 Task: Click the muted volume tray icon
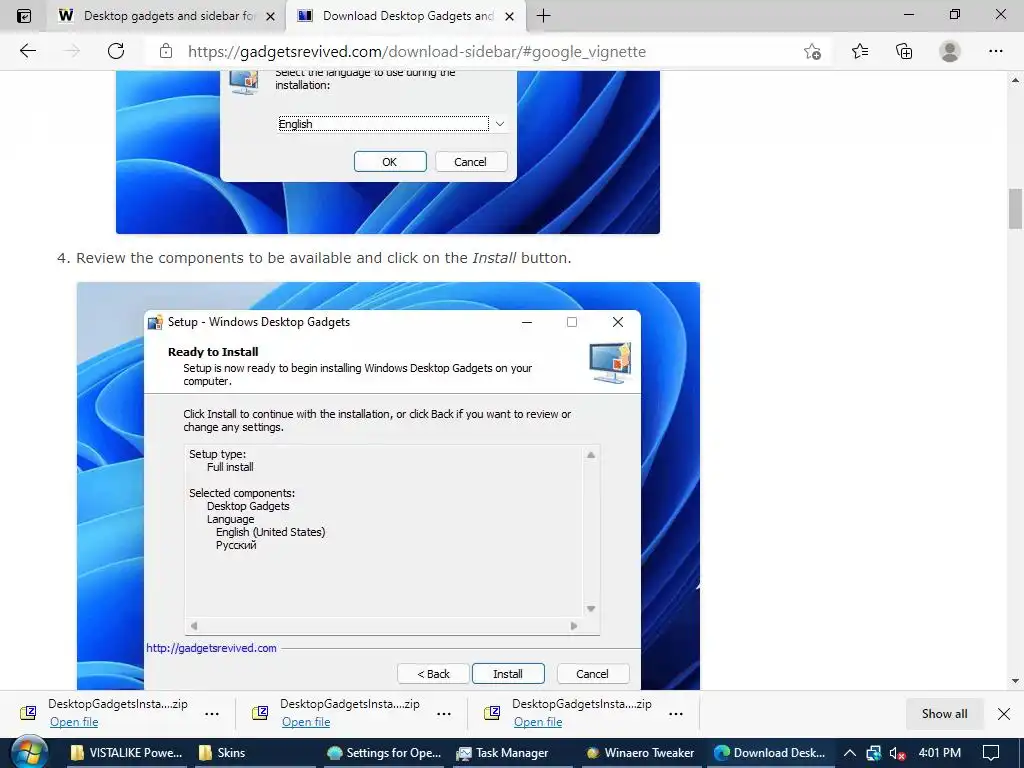tap(897, 753)
